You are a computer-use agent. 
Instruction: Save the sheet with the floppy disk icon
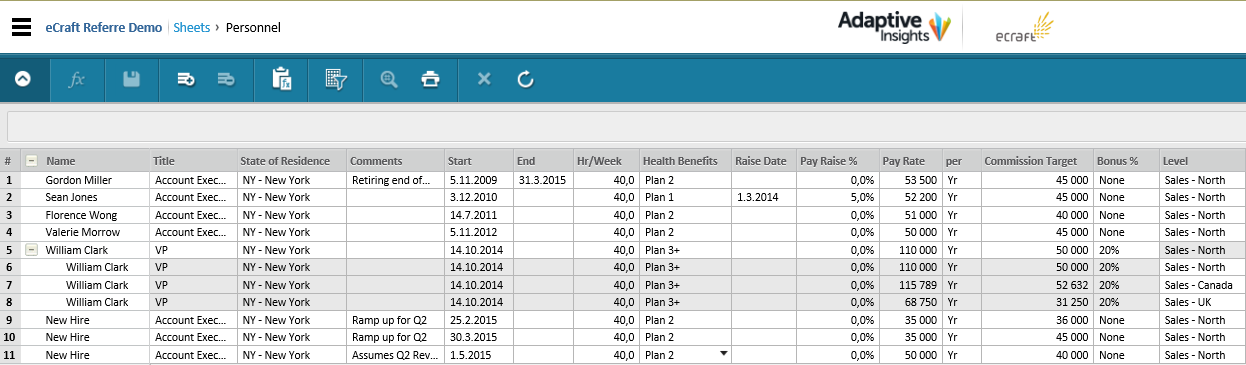tap(131, 79)
